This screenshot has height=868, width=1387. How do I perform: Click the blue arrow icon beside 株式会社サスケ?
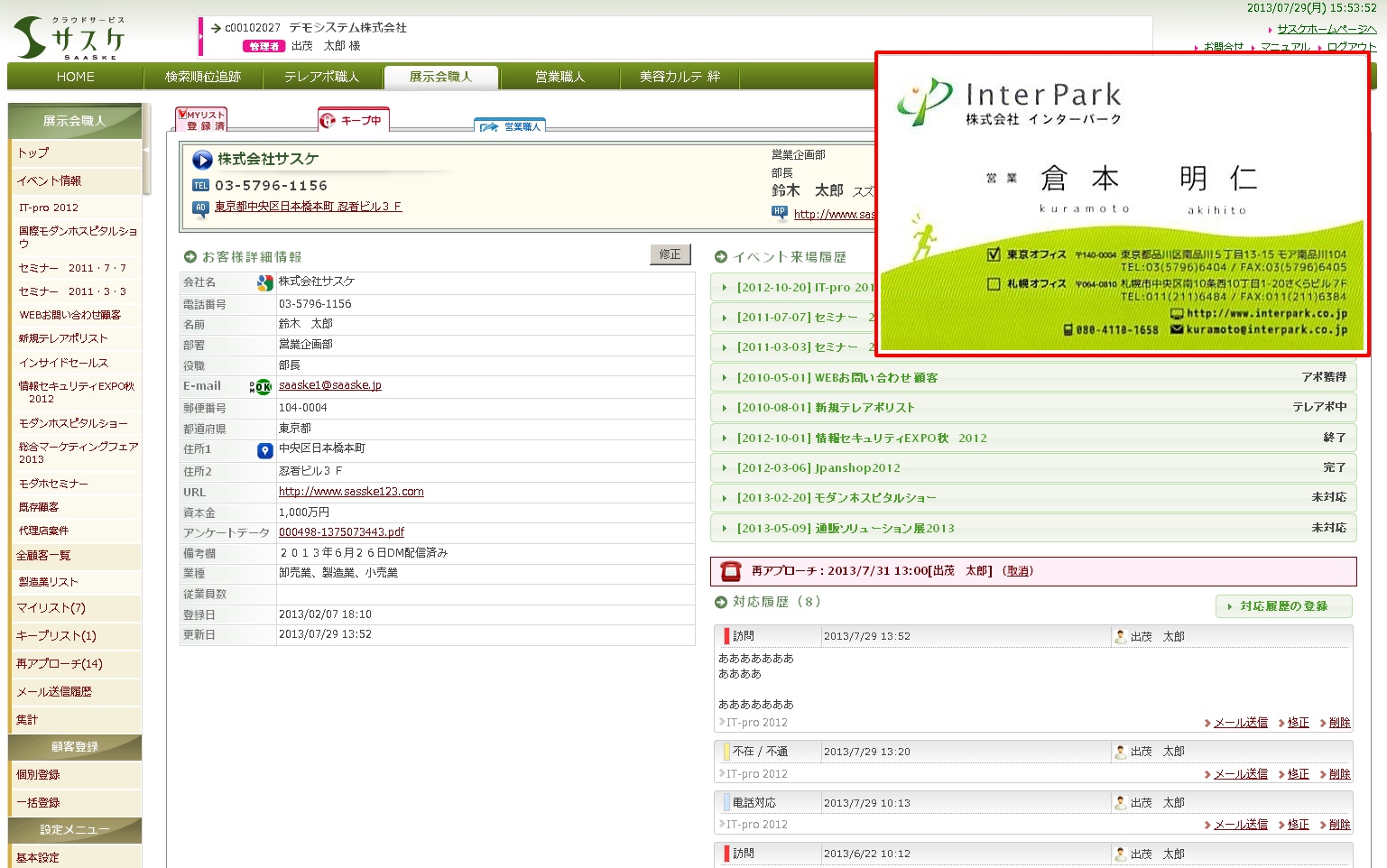tap(202, 160)
